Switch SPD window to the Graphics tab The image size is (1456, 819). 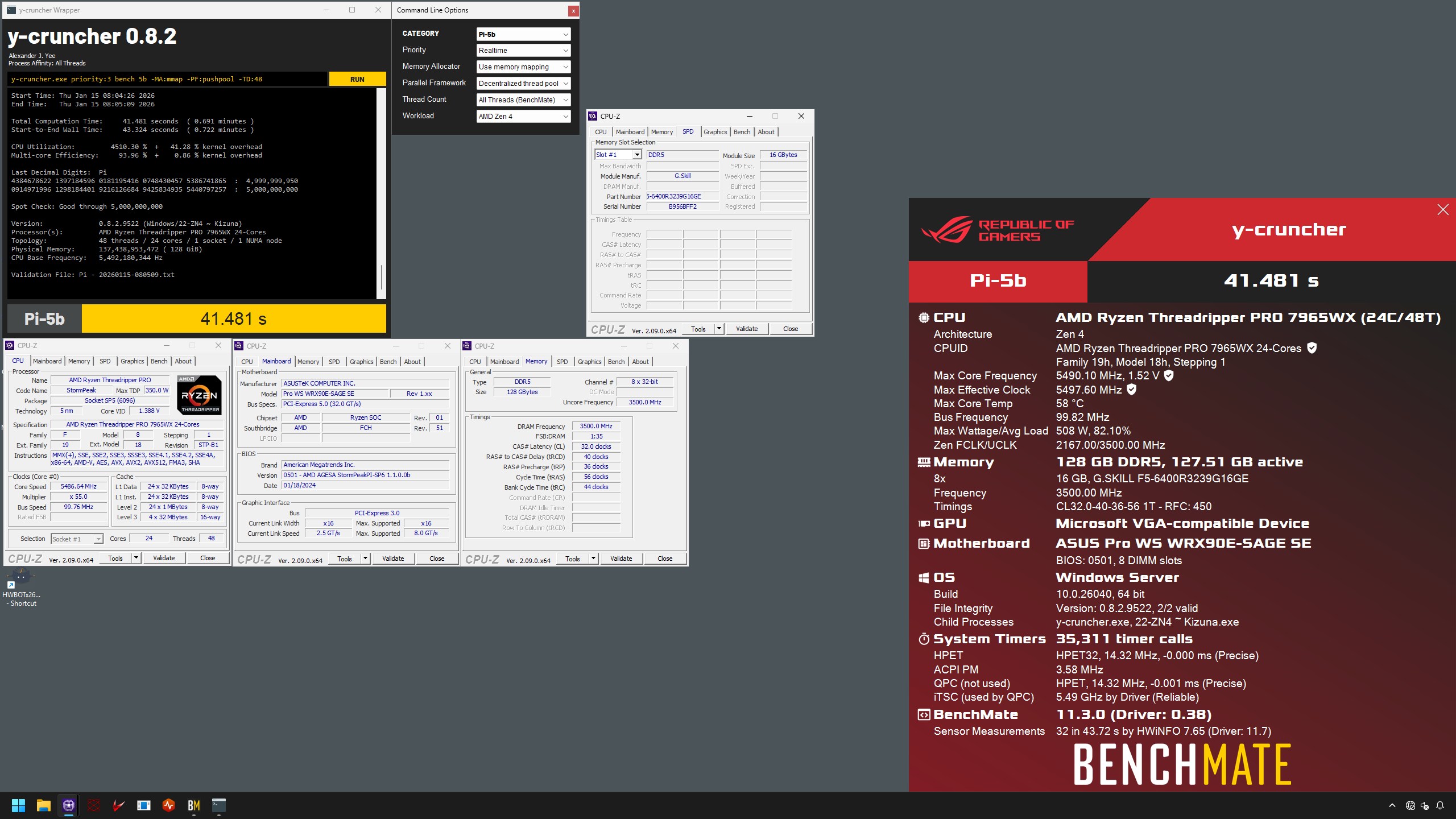[x=715, y=132]
